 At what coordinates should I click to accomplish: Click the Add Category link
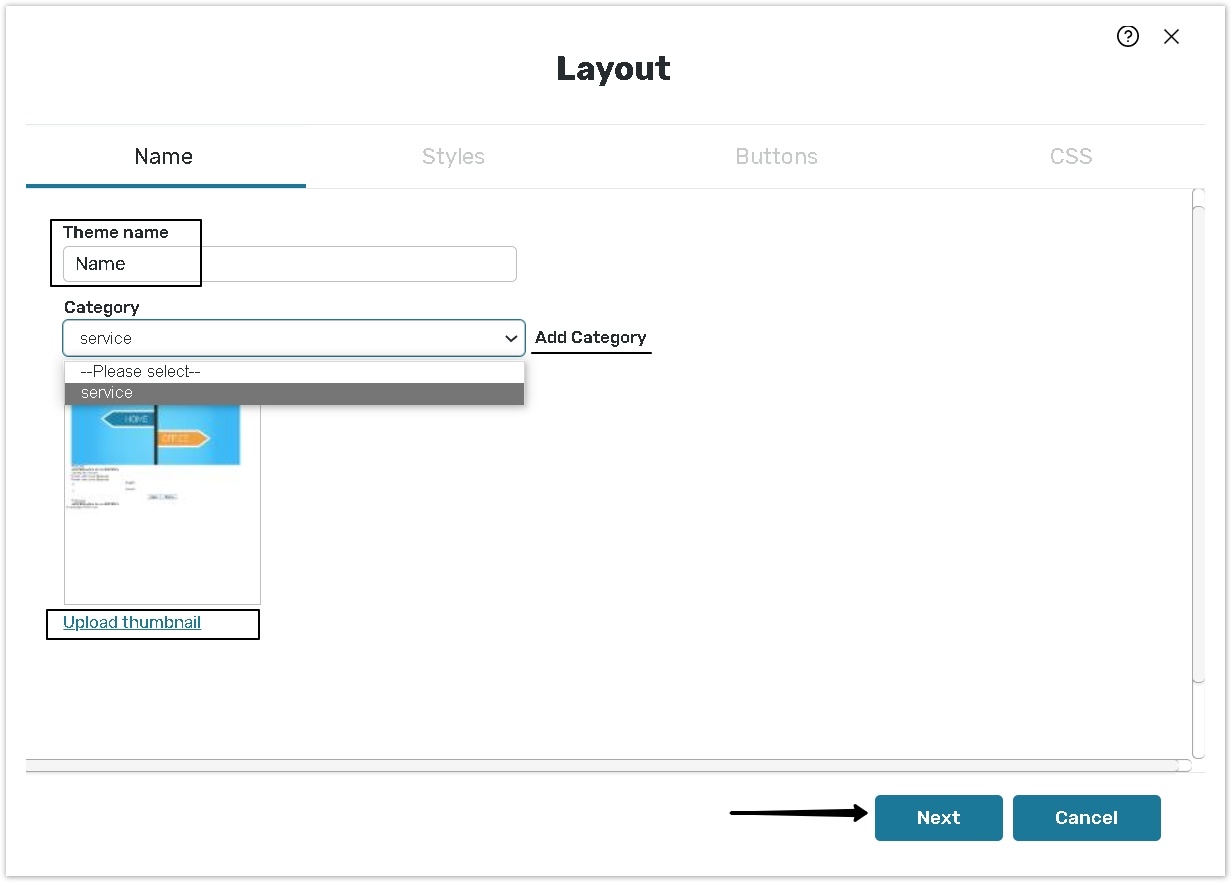click(591, 337)
